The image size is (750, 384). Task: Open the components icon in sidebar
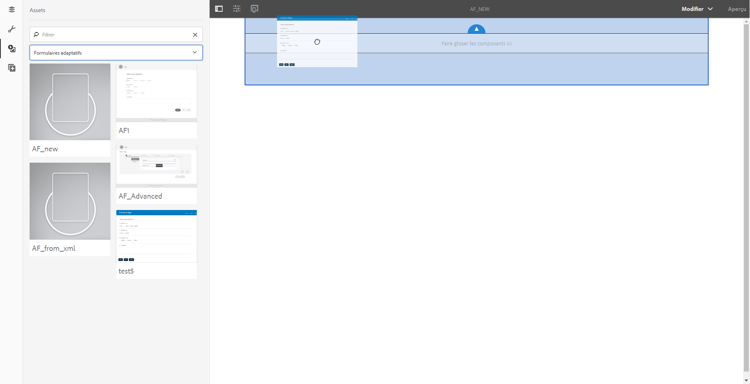click(x=11, y=68)
